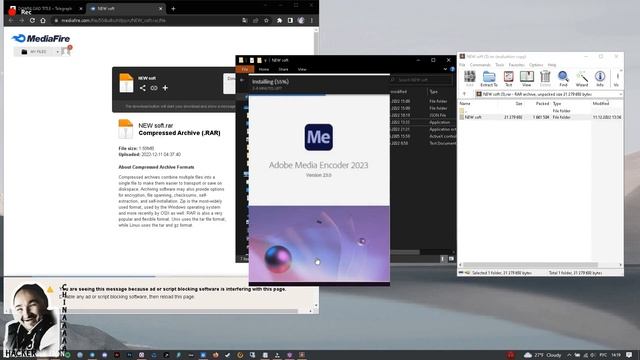Click the browser home button
This screenshot has height=360, width=640.
43,20
